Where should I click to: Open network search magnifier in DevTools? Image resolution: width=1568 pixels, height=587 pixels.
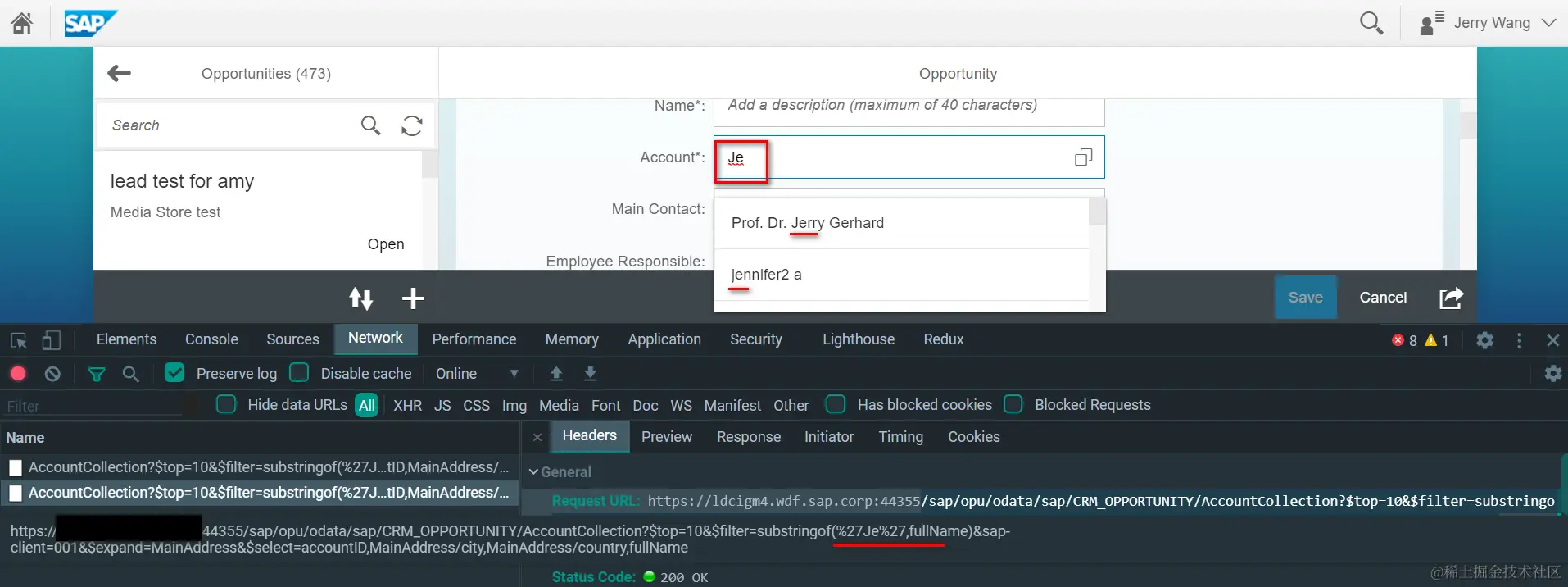click(130, 374)
